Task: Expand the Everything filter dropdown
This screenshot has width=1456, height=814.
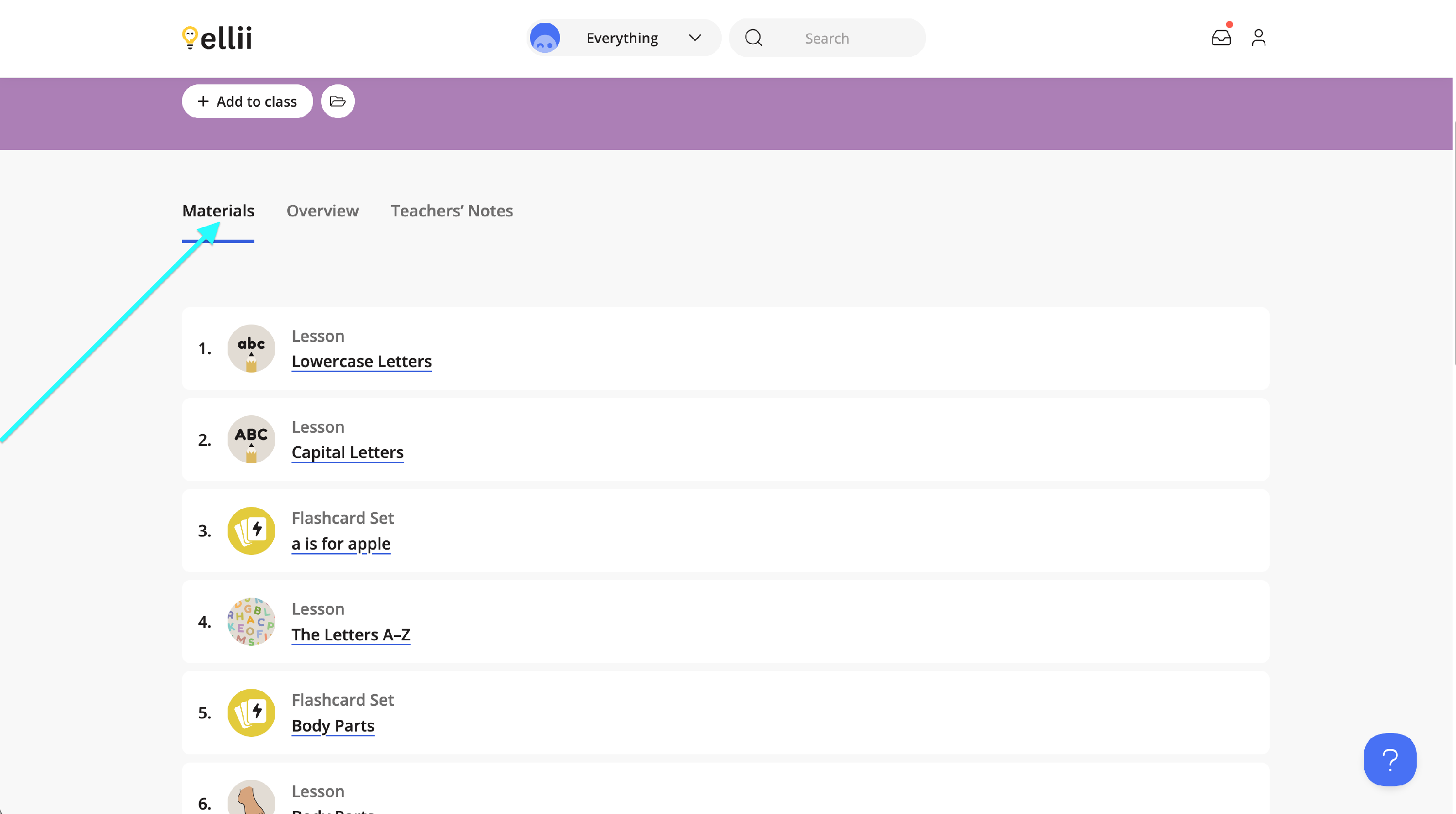Action: pyautogui.click(x=622, y=38)
